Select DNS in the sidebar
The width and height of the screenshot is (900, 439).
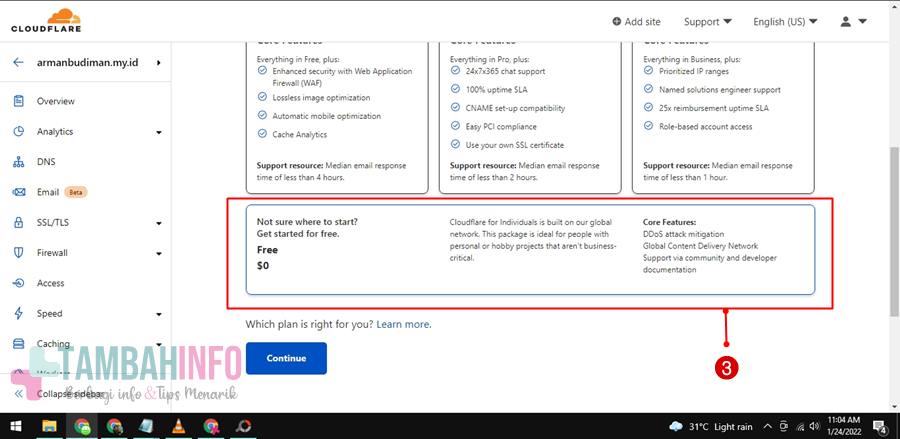click(x=46, y=162)
